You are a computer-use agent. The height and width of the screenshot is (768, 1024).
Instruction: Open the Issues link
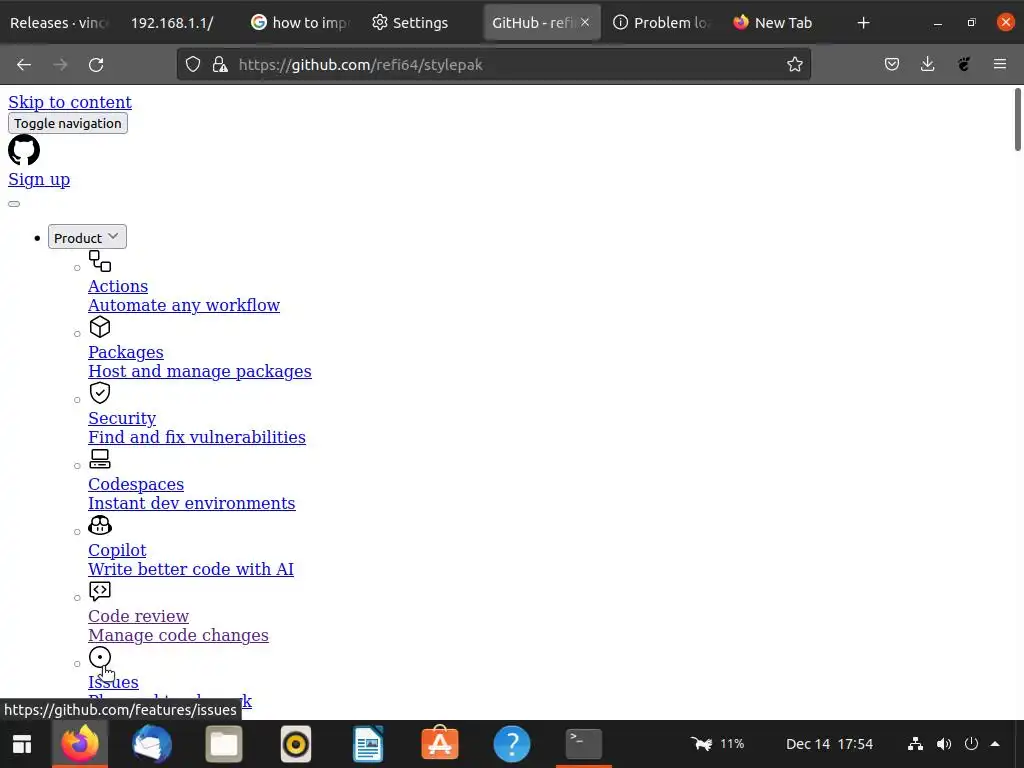click(114, 682)
